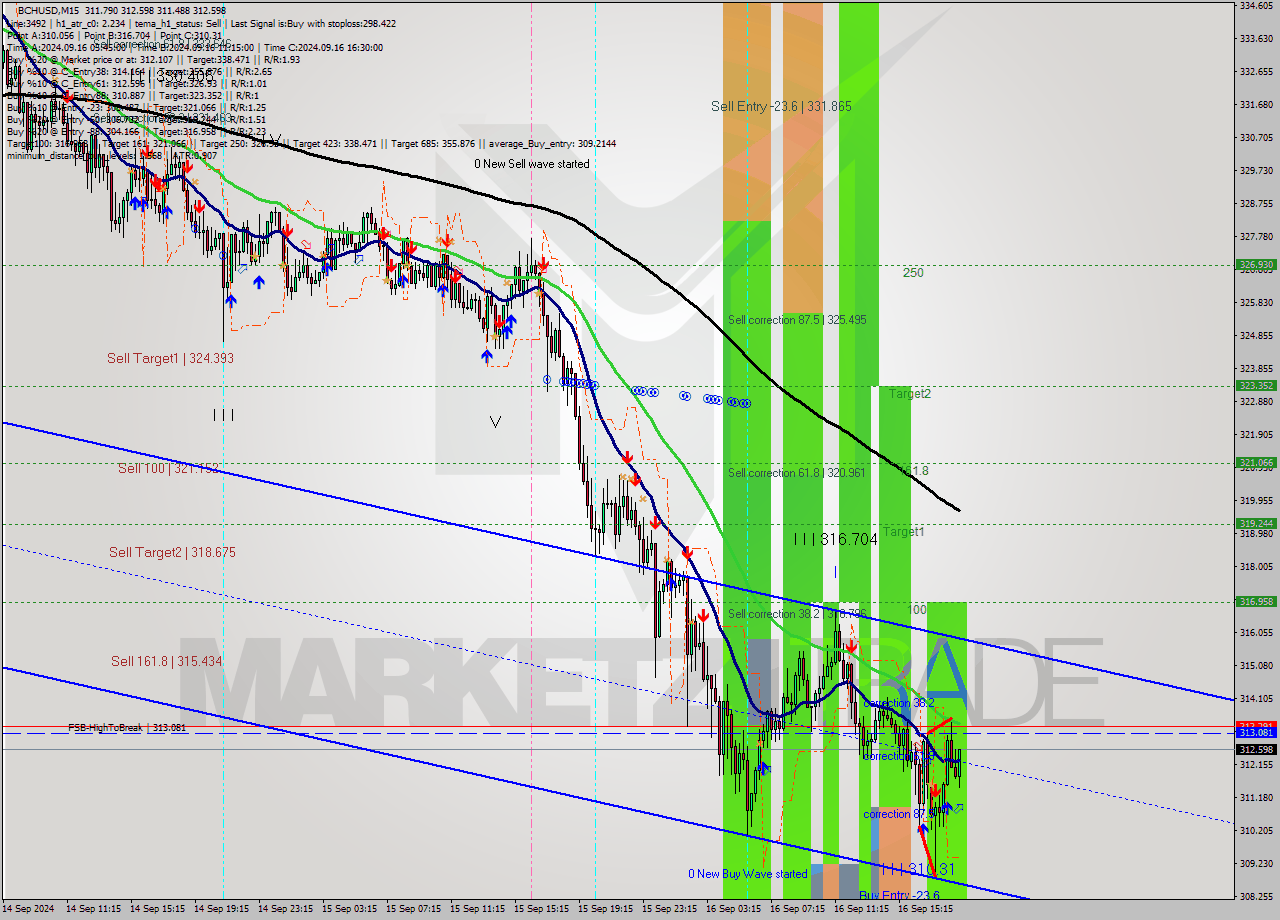The width and height of the screenshot is (1280, 920).
Task: Click 'Sell correction 87.5 | 325.495' label
Action: coord(797,320)
